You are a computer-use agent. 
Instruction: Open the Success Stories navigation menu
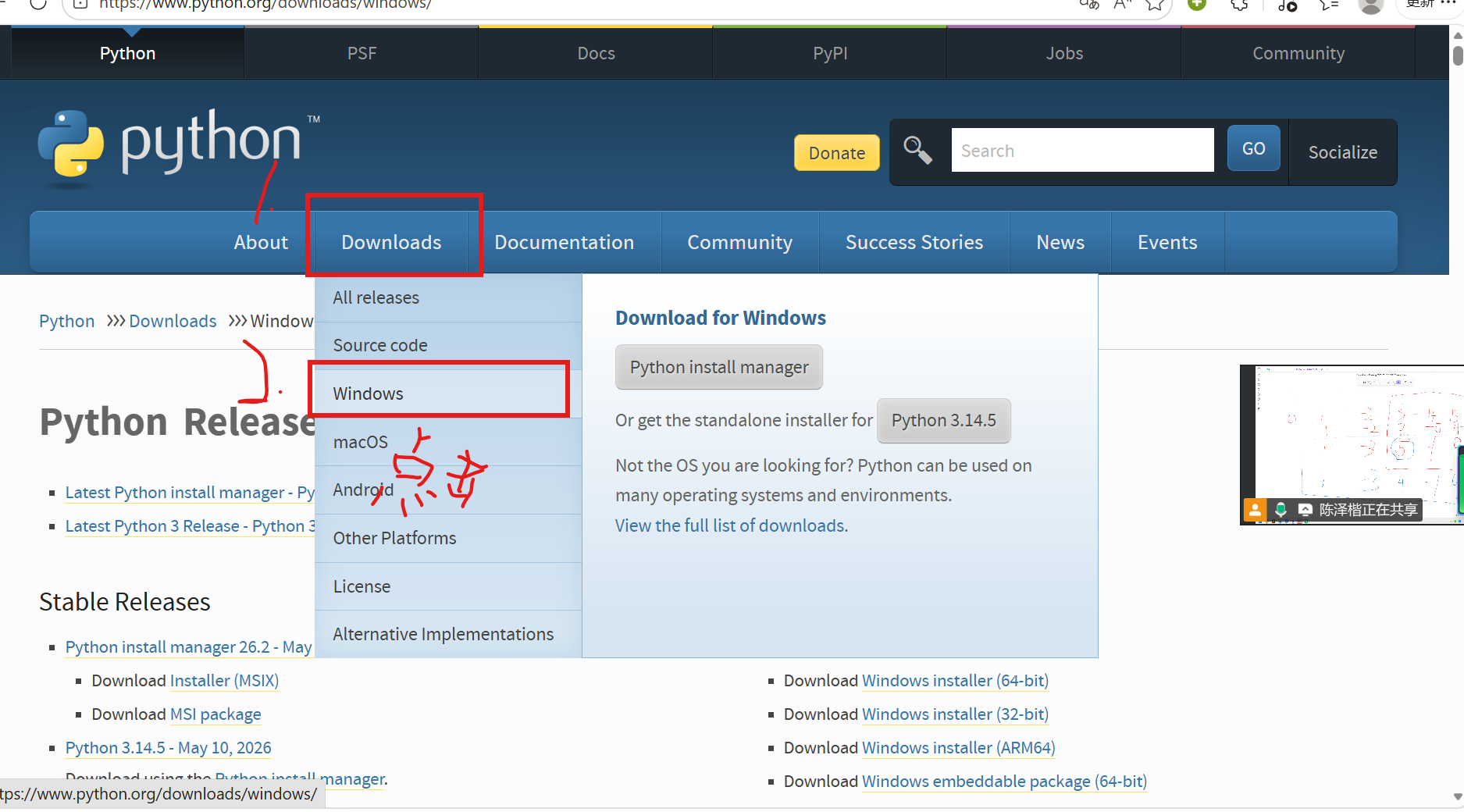click(914, 242)
